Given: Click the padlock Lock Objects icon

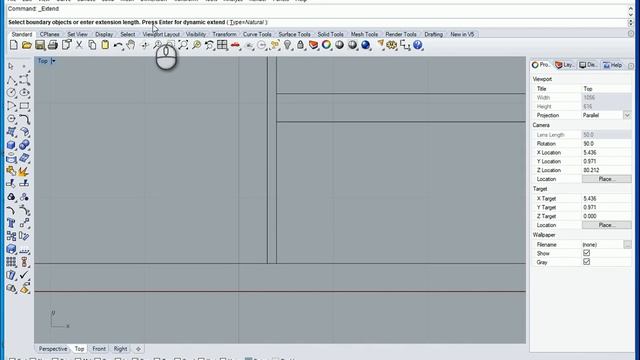Looking at the screenshot, I should pyautogui.click(x=300, y=45).
